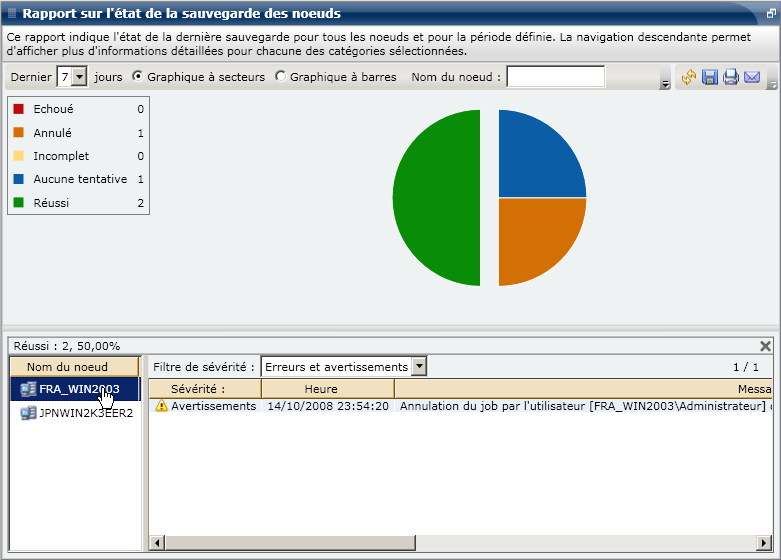Viewport: 781px width, 560px height.
Task: Click the Réussi : 2, 50,00% panel title
Action: pyautogui.click(x=67, y=346)
